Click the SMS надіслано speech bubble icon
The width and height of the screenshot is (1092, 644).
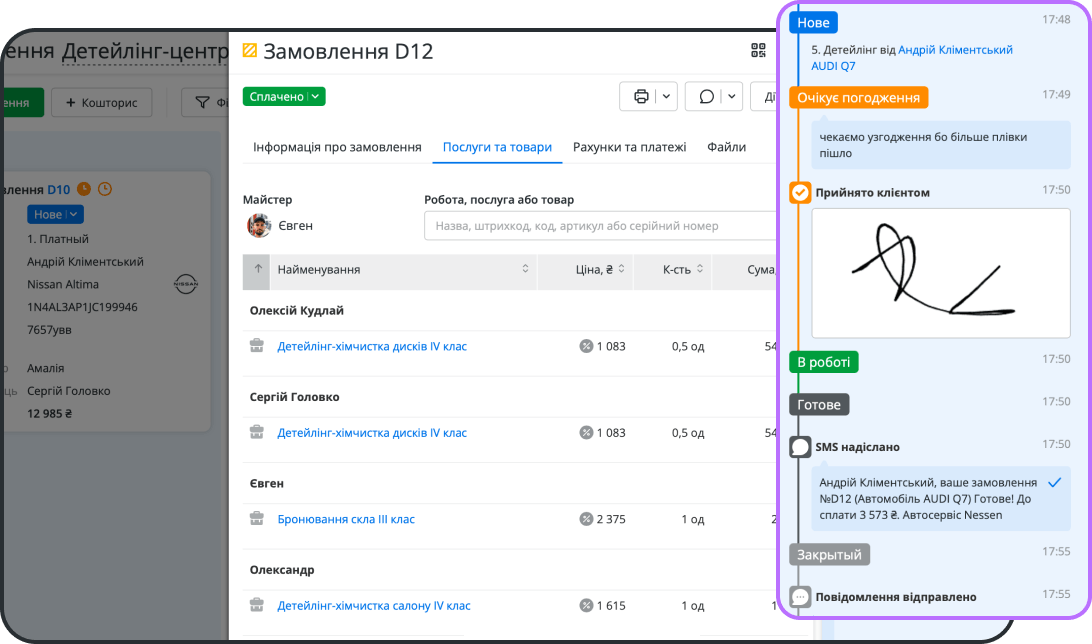[x=800, y=446]
